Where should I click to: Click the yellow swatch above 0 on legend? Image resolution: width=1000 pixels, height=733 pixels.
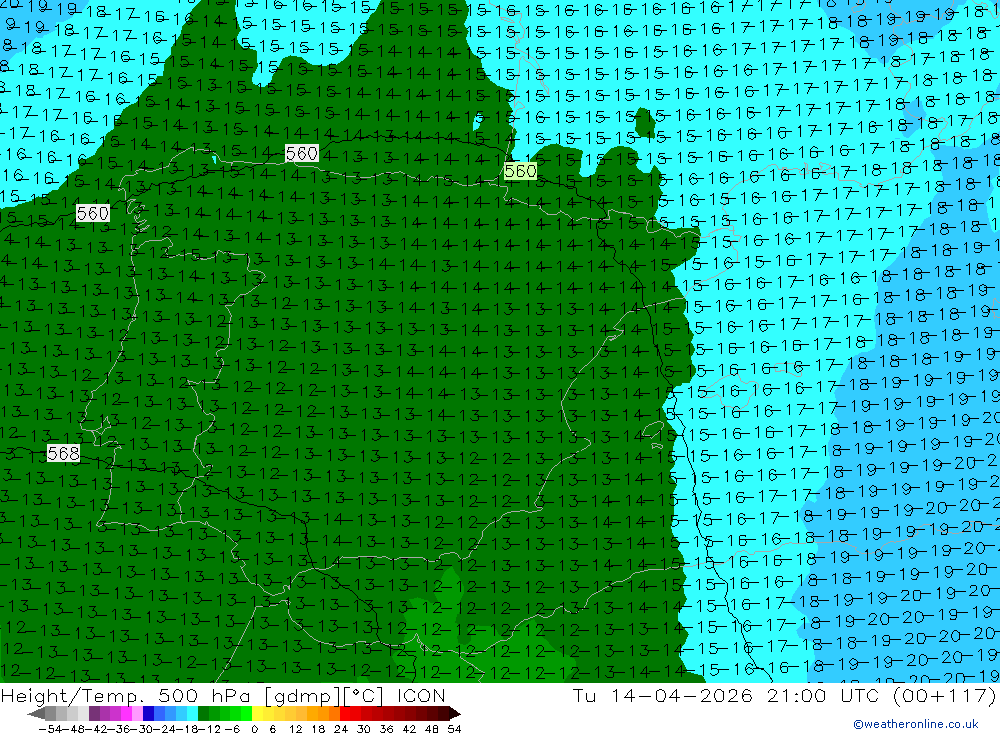tap(258, 714)
